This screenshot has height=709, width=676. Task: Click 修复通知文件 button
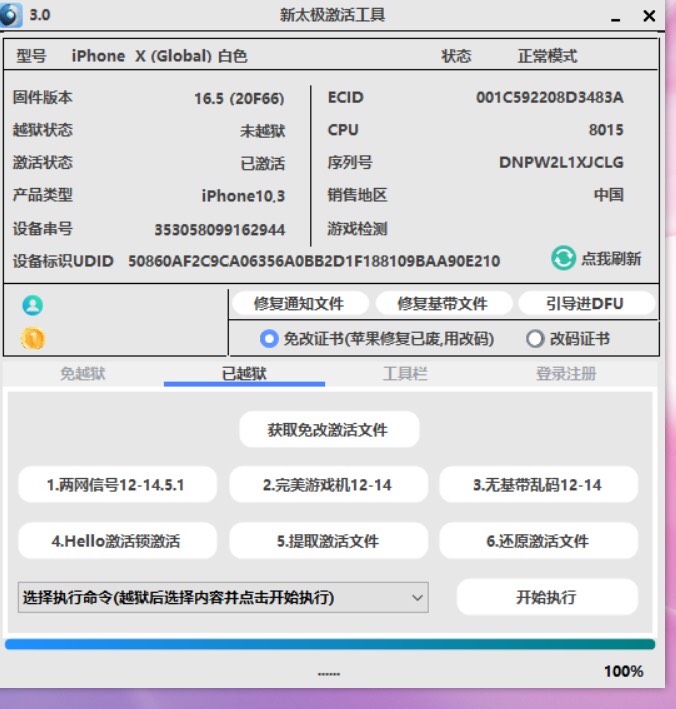click(300, 303)
